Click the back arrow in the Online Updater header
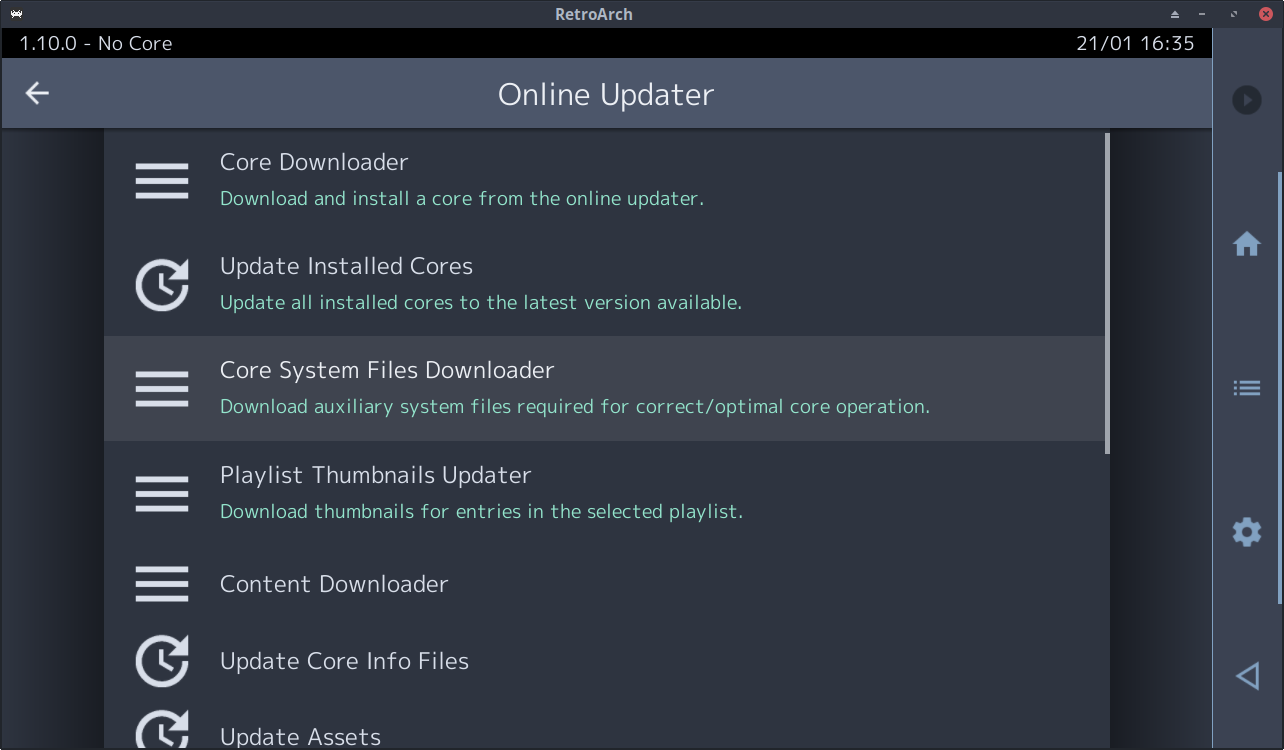Screen dimensions: 1284x750 (x=37, y=93)
